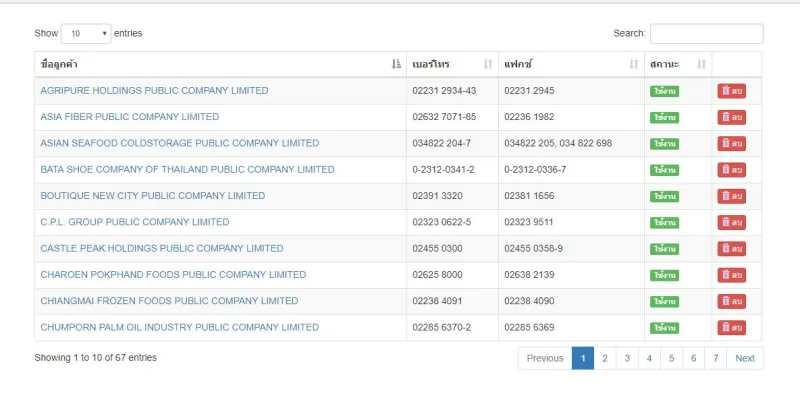The width and height of the screenshot is (800, 406).
Task: Delete the C.P.L. GROUP row
Action: coord(732,222)
